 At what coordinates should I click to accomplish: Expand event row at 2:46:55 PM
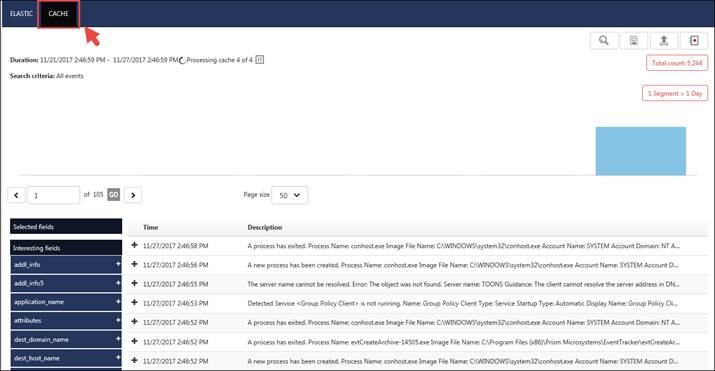click(134, 283)
